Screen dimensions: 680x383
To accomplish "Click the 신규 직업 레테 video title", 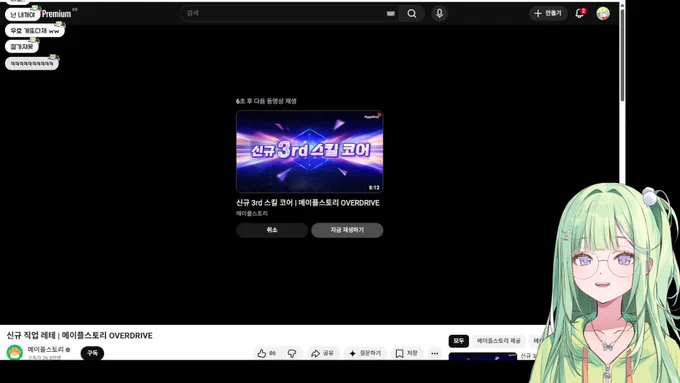I will (x=79, y=336).
